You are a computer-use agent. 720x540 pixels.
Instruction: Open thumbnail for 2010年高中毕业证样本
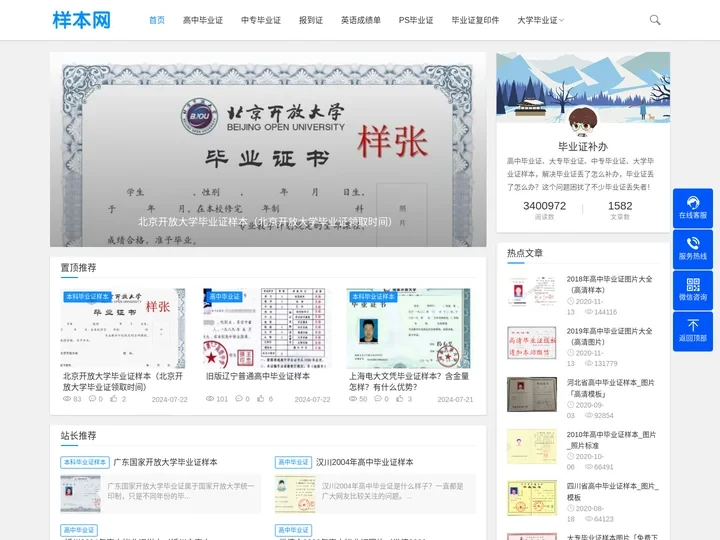click(x=532, y=446)
